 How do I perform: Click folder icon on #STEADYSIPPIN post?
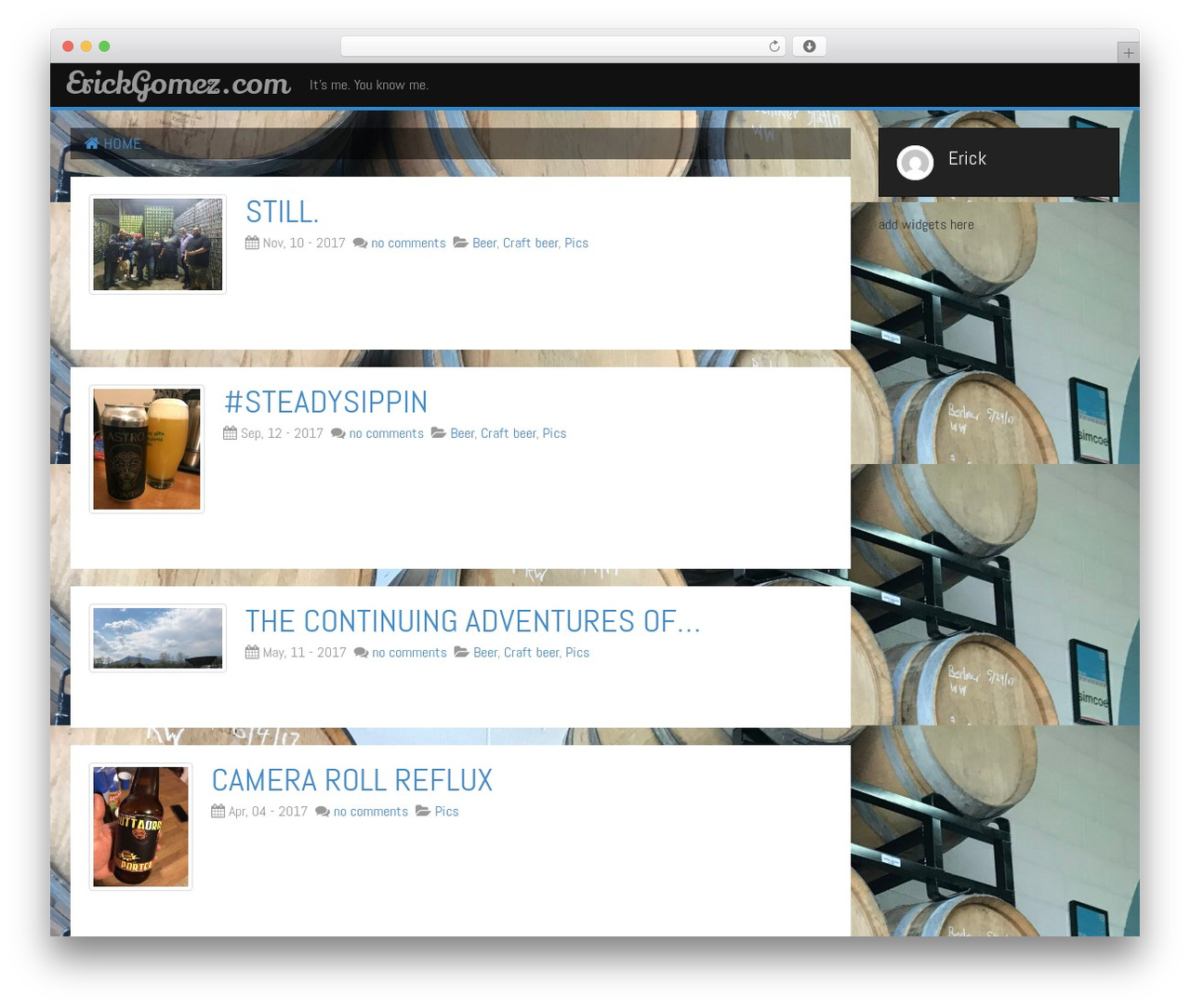click(x=439, y=433)
